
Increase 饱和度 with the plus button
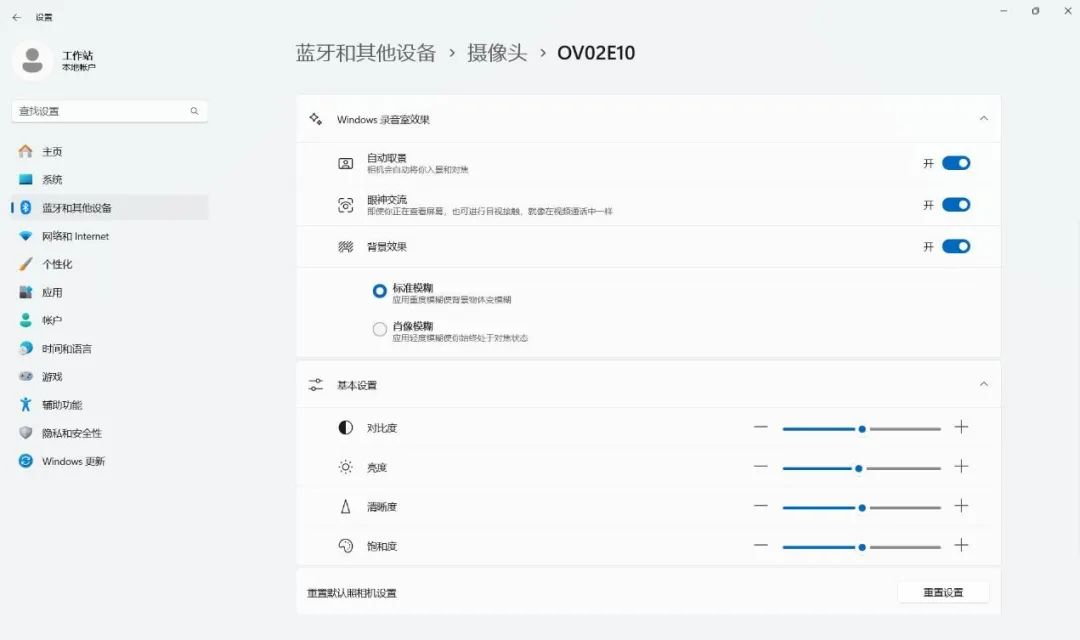pos(962,545)
